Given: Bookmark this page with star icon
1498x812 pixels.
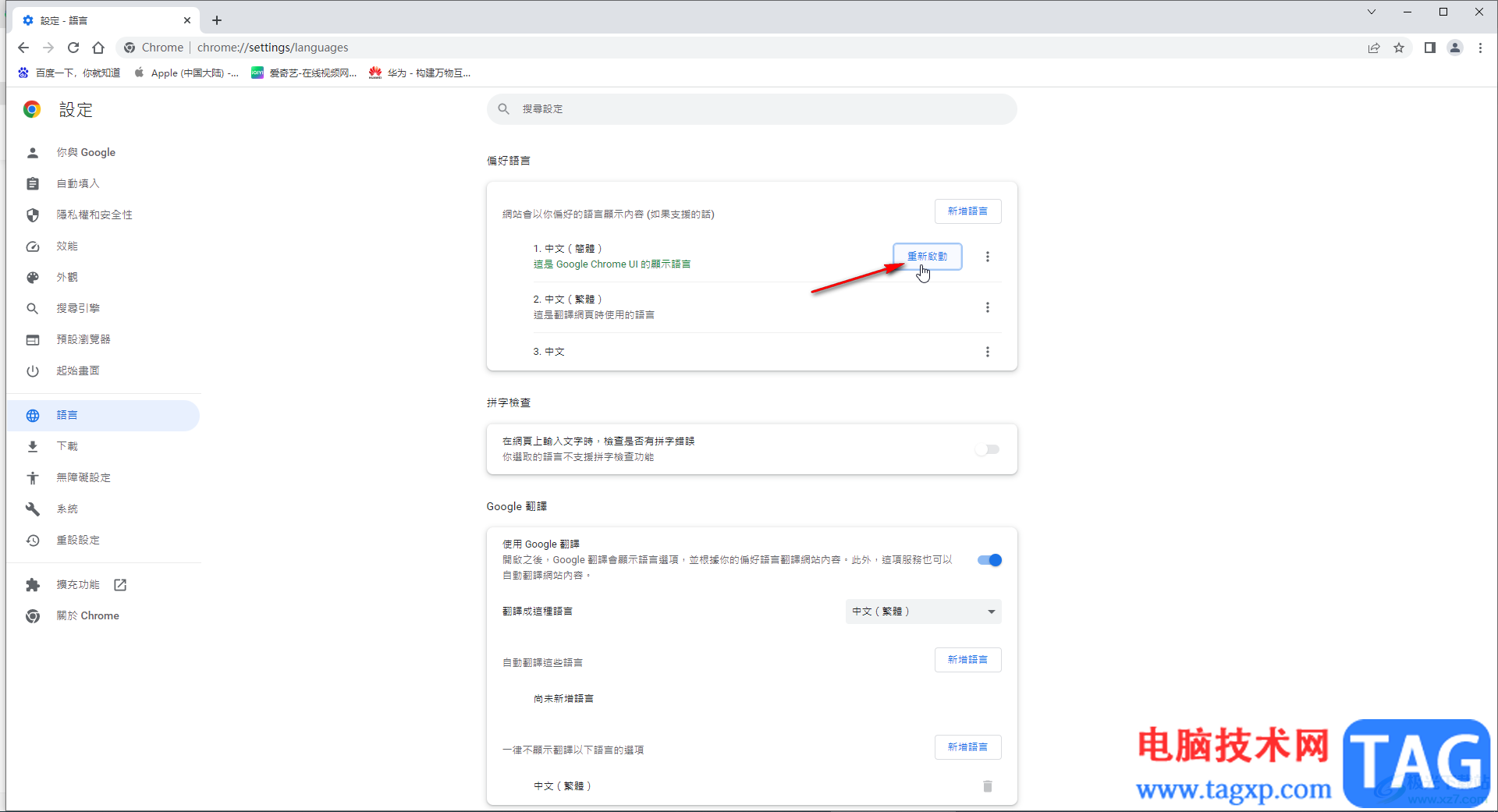Looking at the screenshot, I should click(x=1399, y=48).
